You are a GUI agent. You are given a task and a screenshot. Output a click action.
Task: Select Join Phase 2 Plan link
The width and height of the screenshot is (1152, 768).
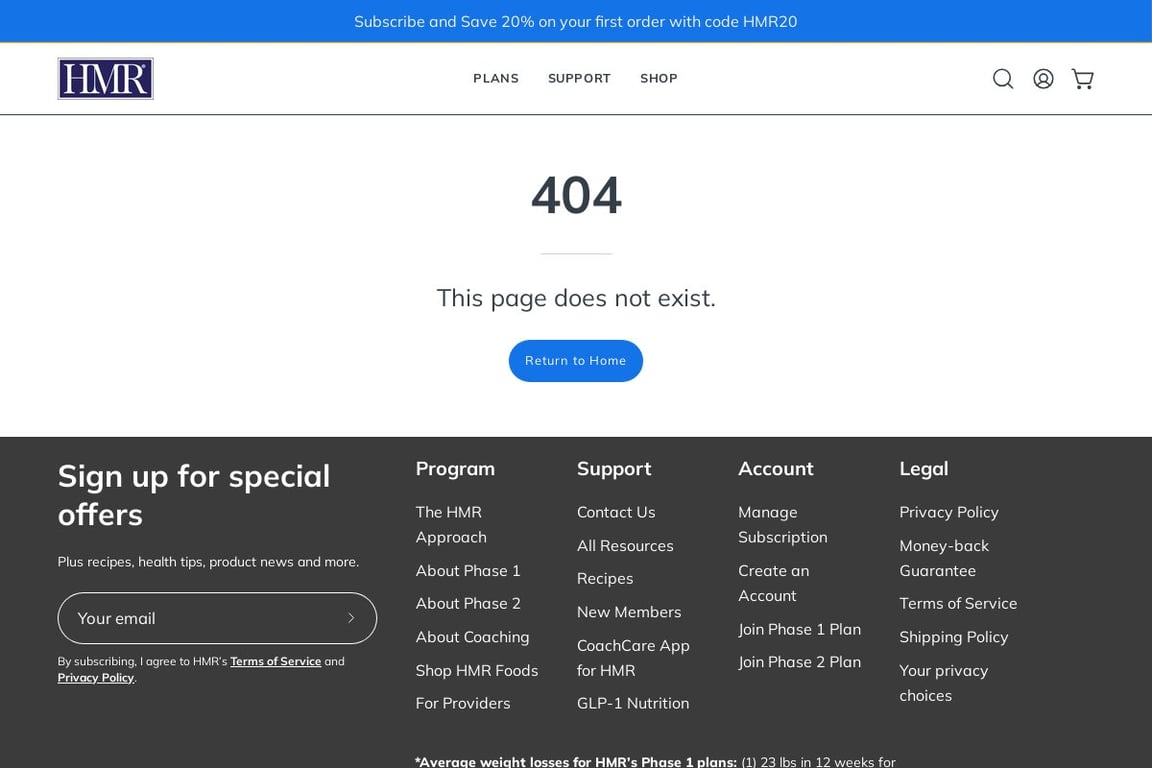(x=799, y=662)
